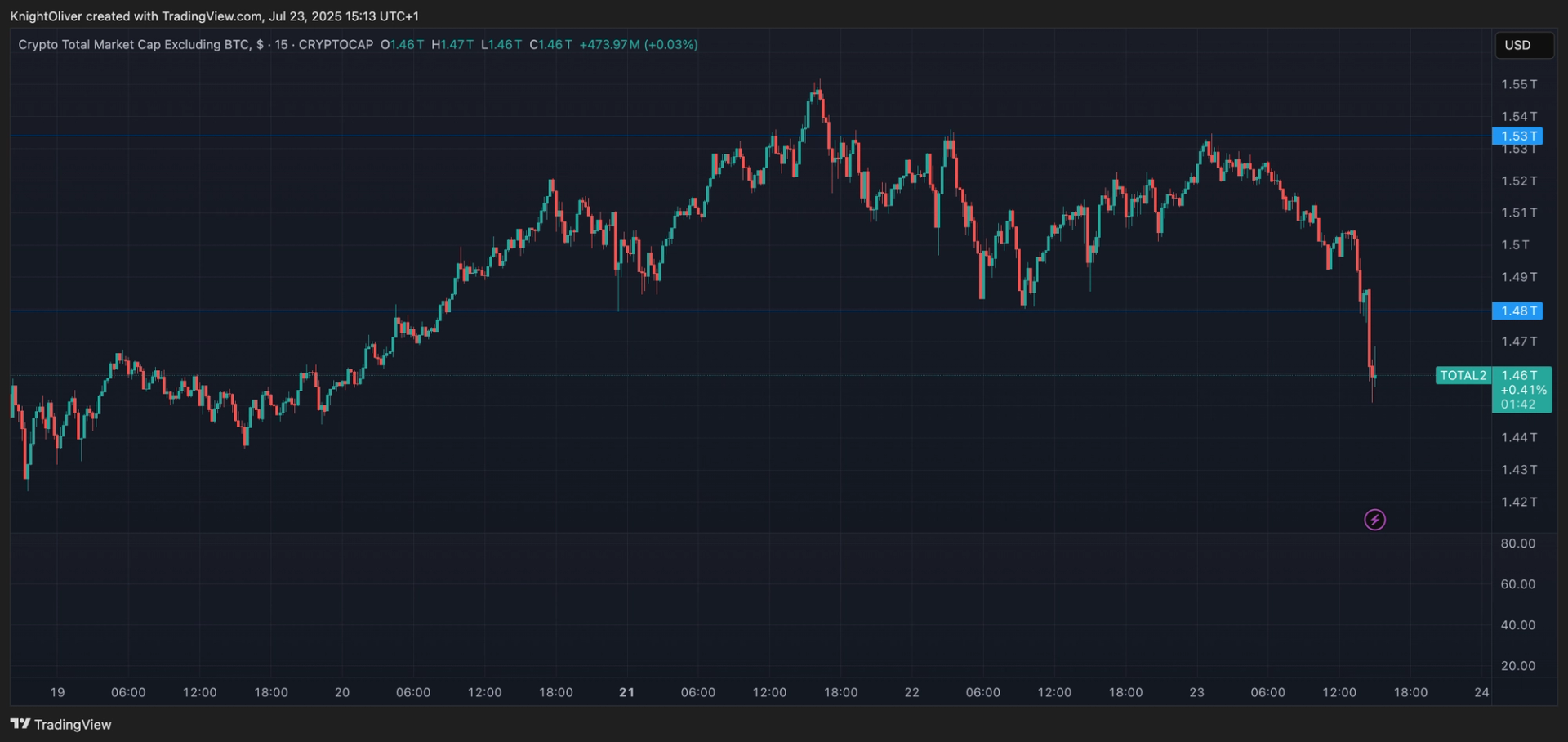Click the TradingView logo at bottom left

[61, 724]
